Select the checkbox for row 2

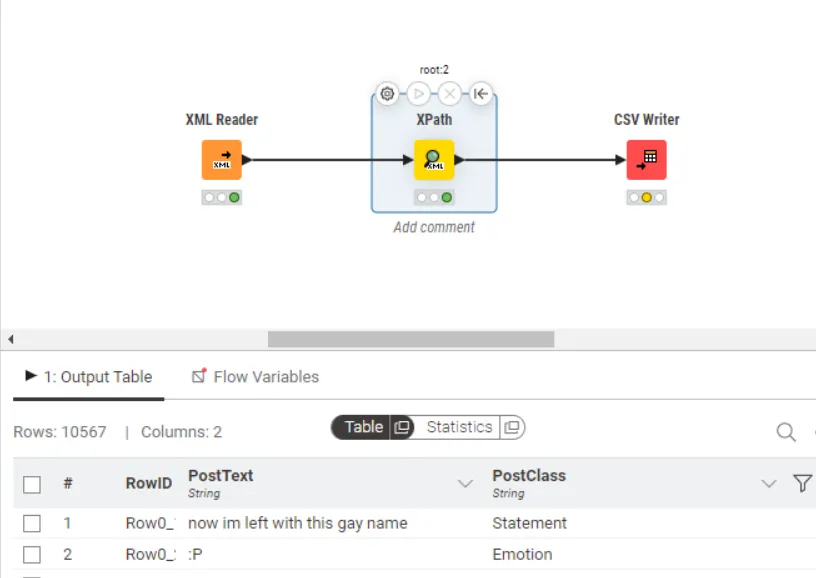click(31, 554)
